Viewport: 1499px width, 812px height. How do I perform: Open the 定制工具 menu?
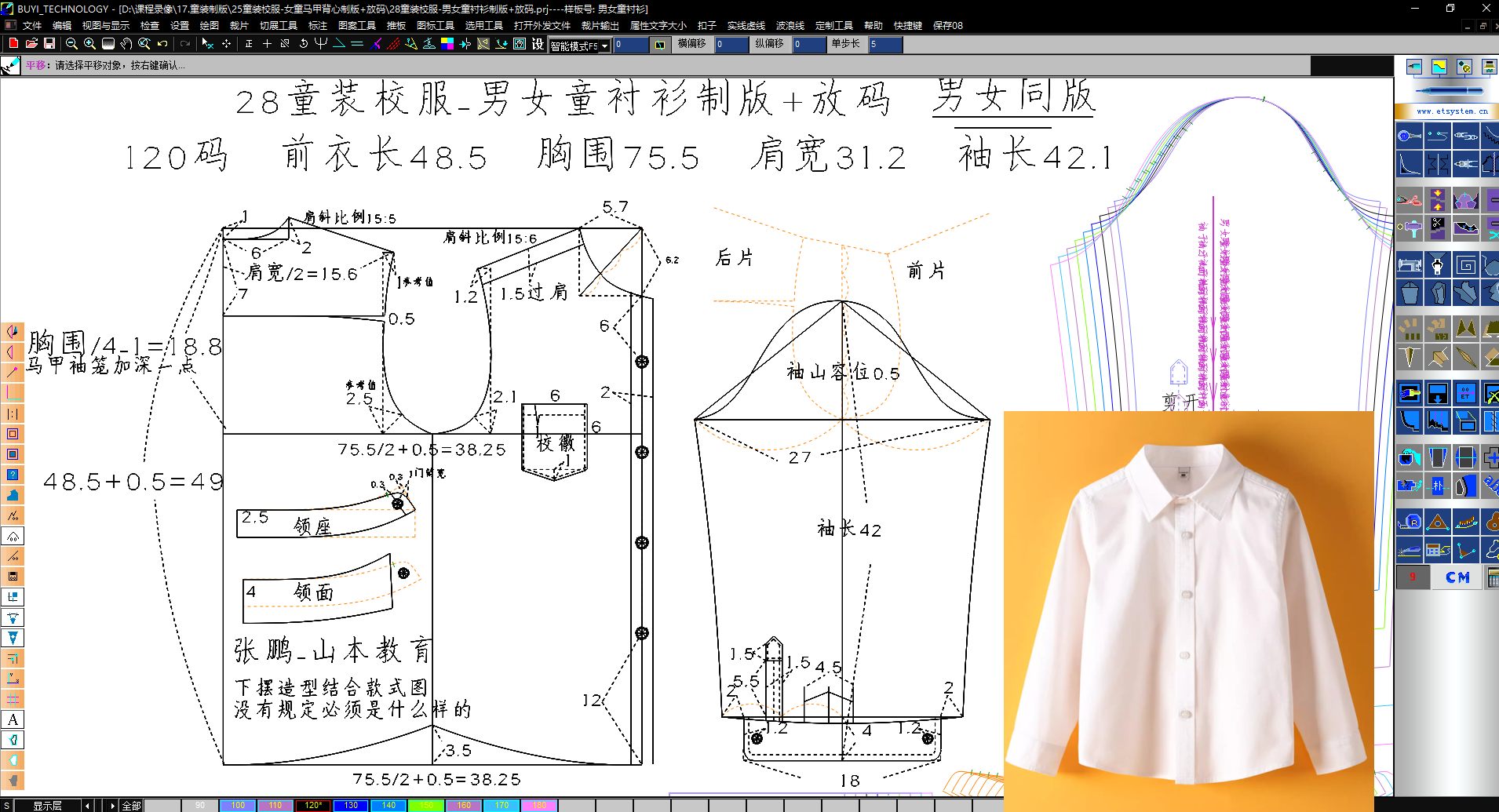point(834,26)
